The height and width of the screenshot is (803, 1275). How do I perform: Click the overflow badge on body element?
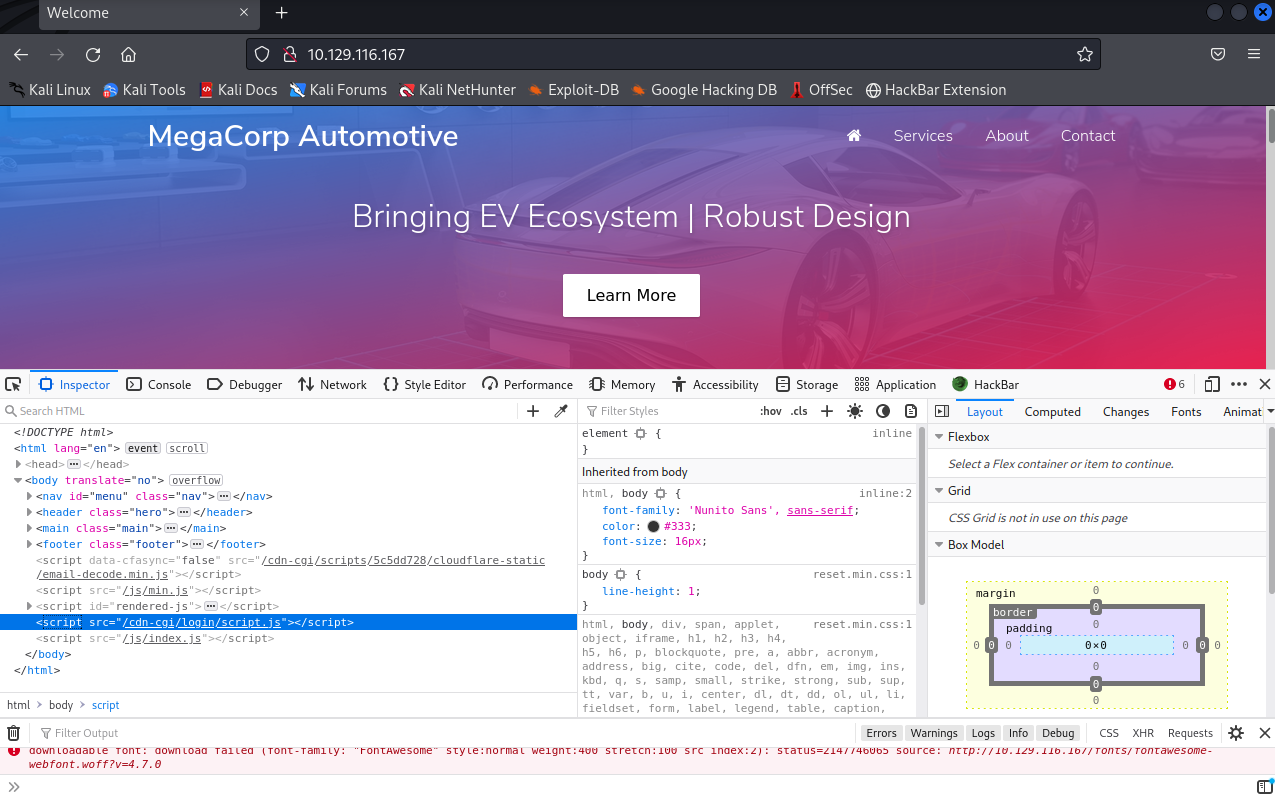(x=196, y=480)
